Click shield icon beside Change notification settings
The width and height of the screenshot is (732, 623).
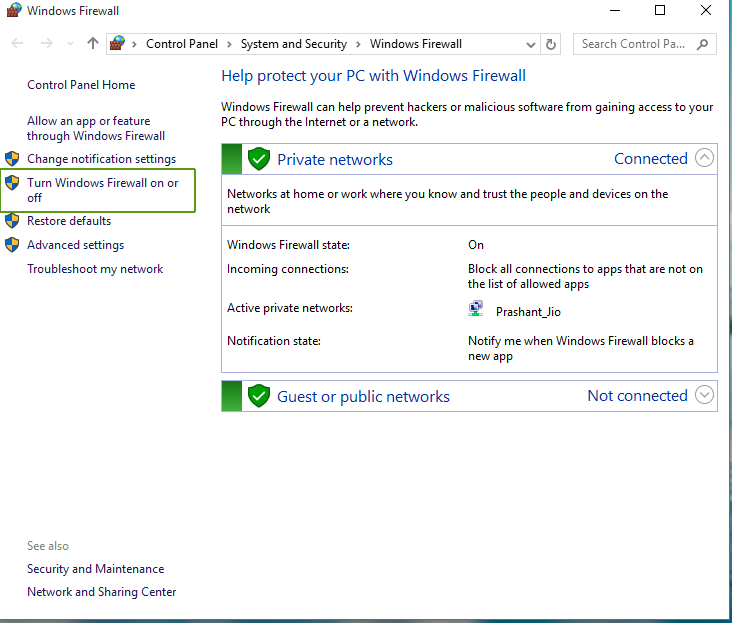click(12, 159)
